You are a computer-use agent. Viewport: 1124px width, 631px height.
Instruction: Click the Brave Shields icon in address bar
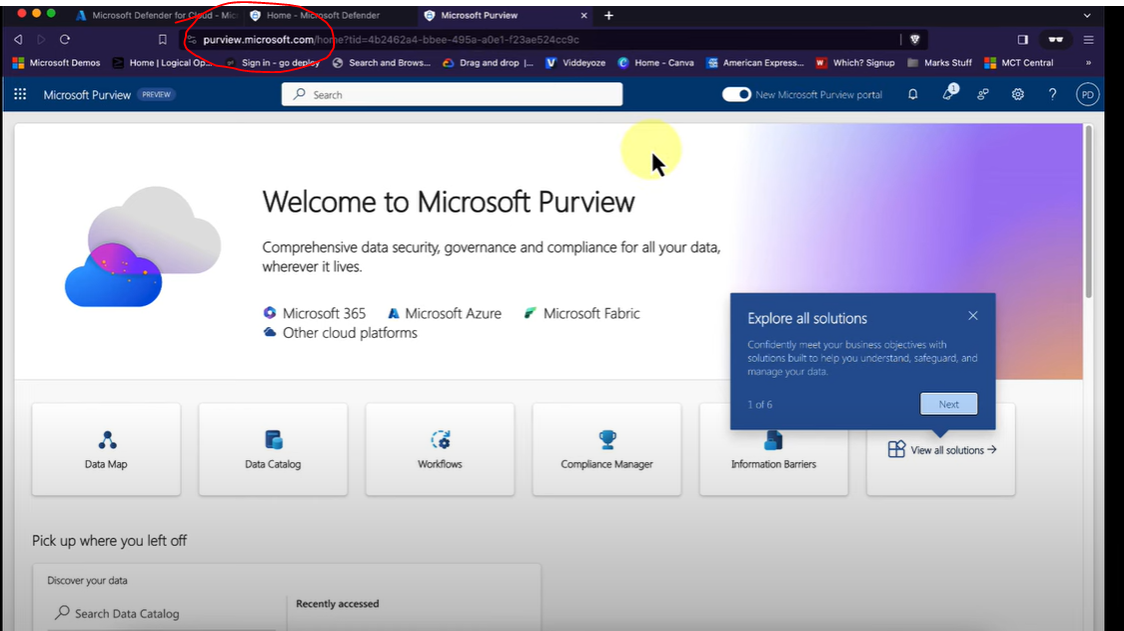coord(914,39)
